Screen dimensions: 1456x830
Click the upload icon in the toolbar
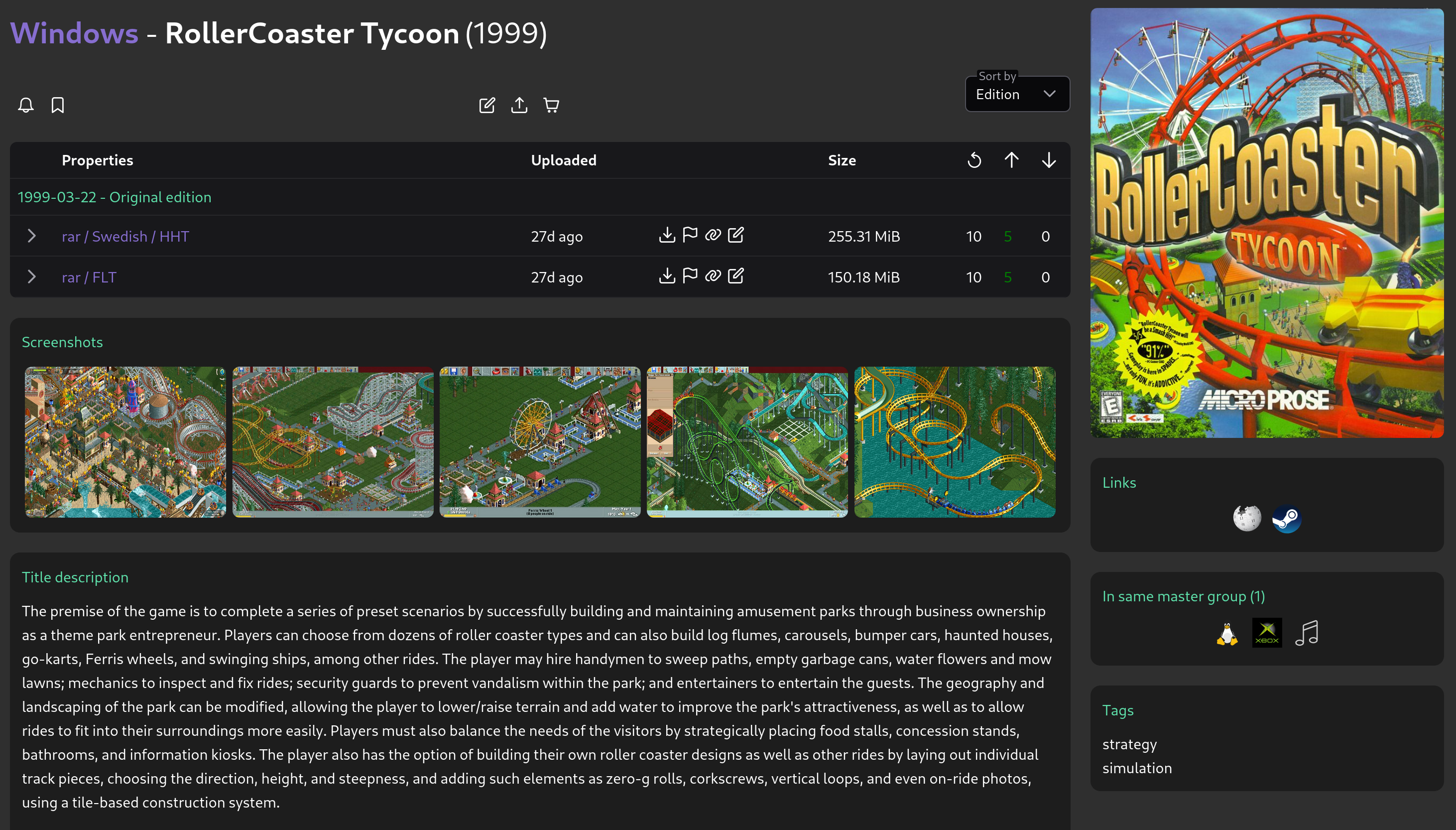519,105
